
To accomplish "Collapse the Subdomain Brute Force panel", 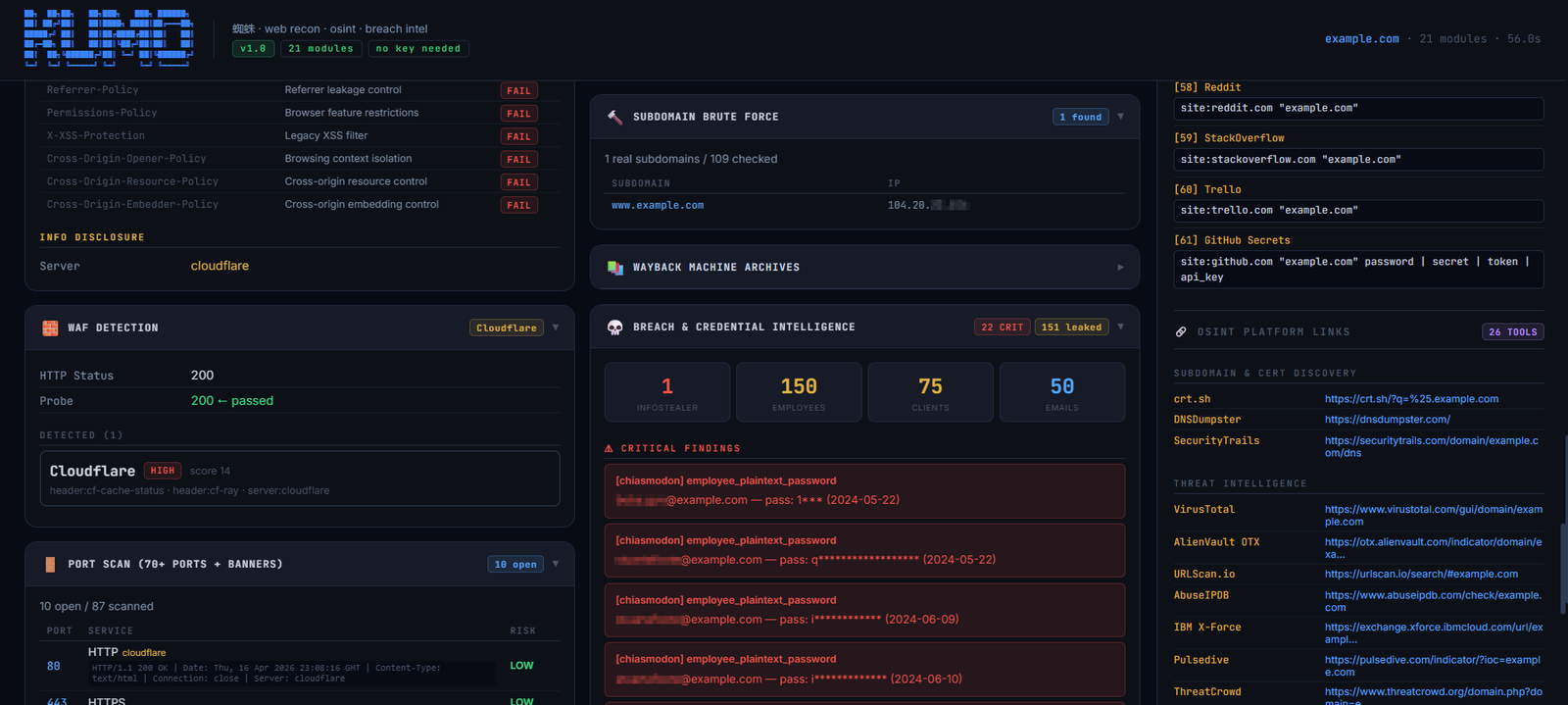I will point(1120,117).
